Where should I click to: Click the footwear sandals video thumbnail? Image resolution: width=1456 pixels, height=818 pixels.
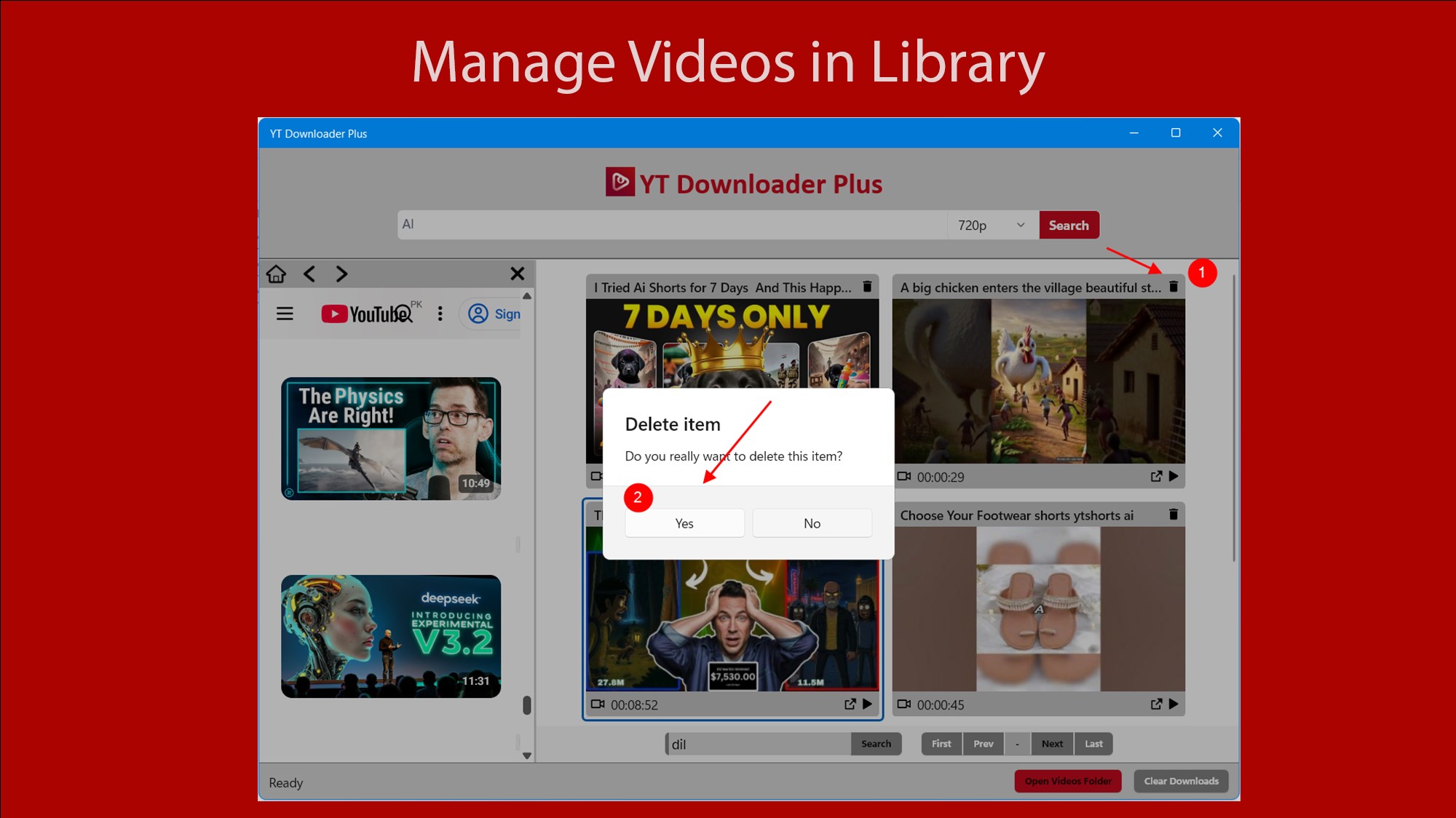click(1039, 609)
